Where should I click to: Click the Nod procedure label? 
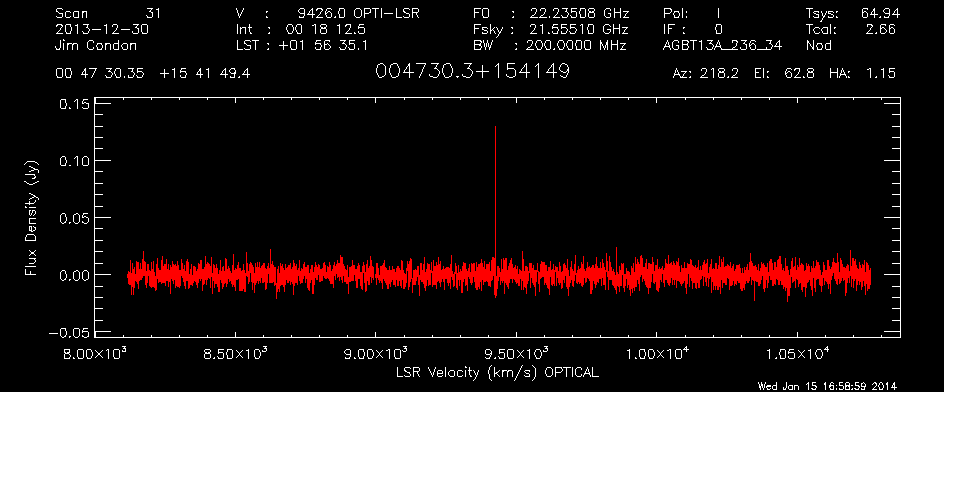818,45
